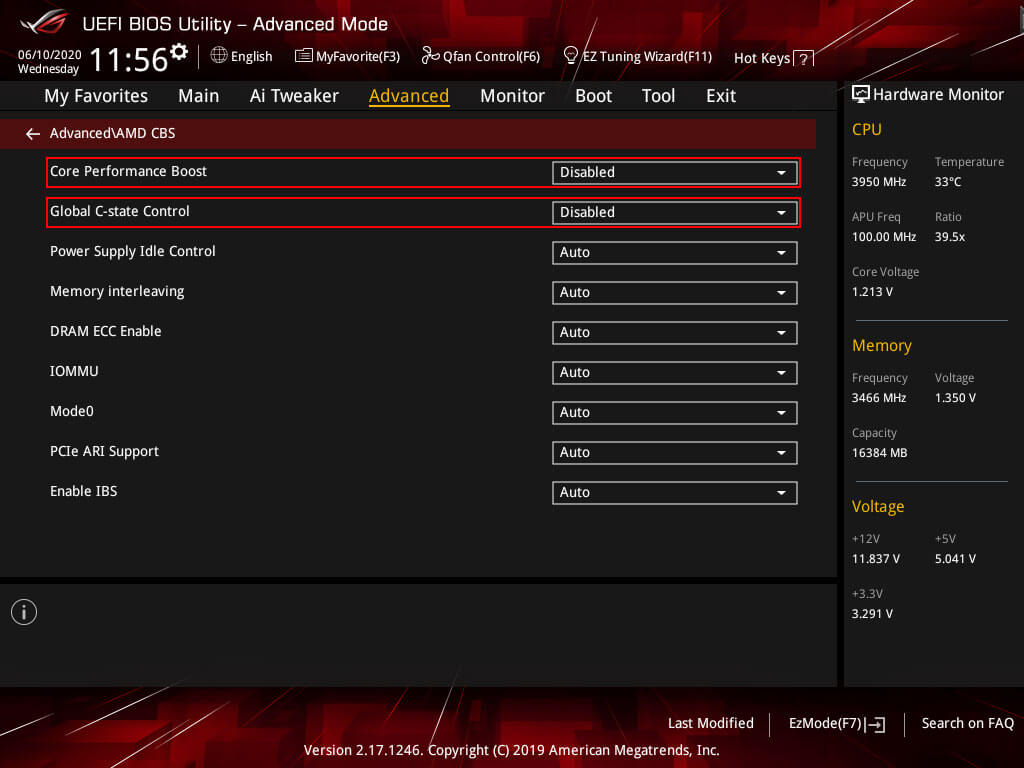Click the Qfan Control fan icon

tap(430, 56)
